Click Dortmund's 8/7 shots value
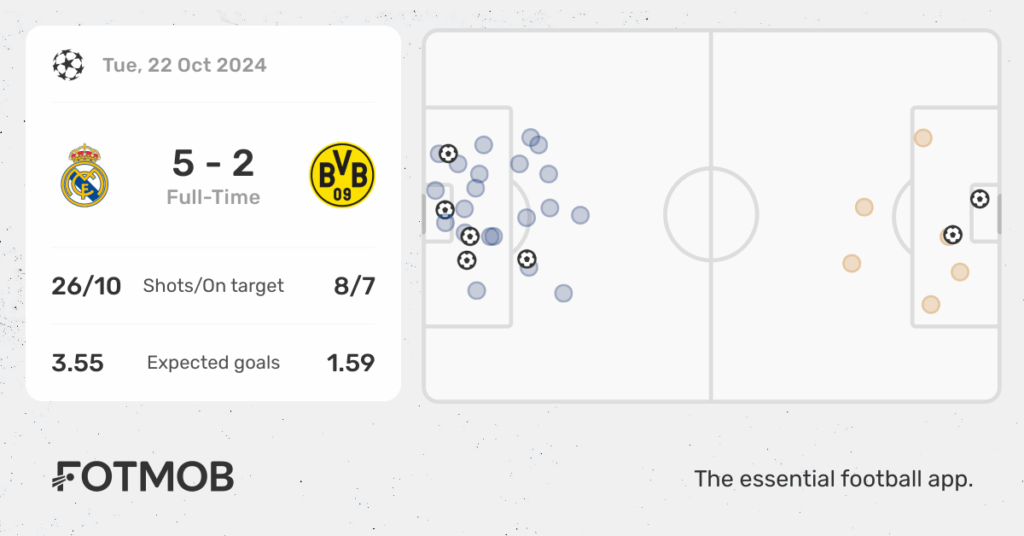Viewport: 1024px width, 536px height. [x=355, y=286]
